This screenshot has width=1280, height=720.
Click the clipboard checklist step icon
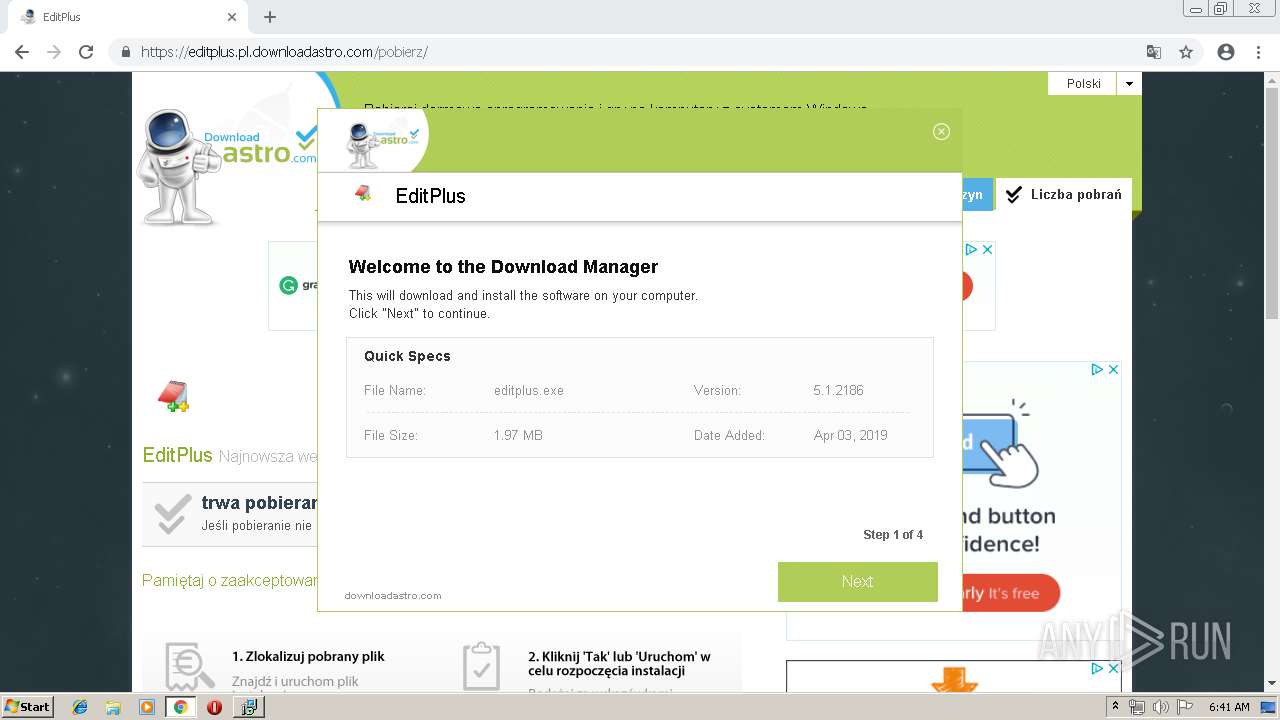[481, 665]
